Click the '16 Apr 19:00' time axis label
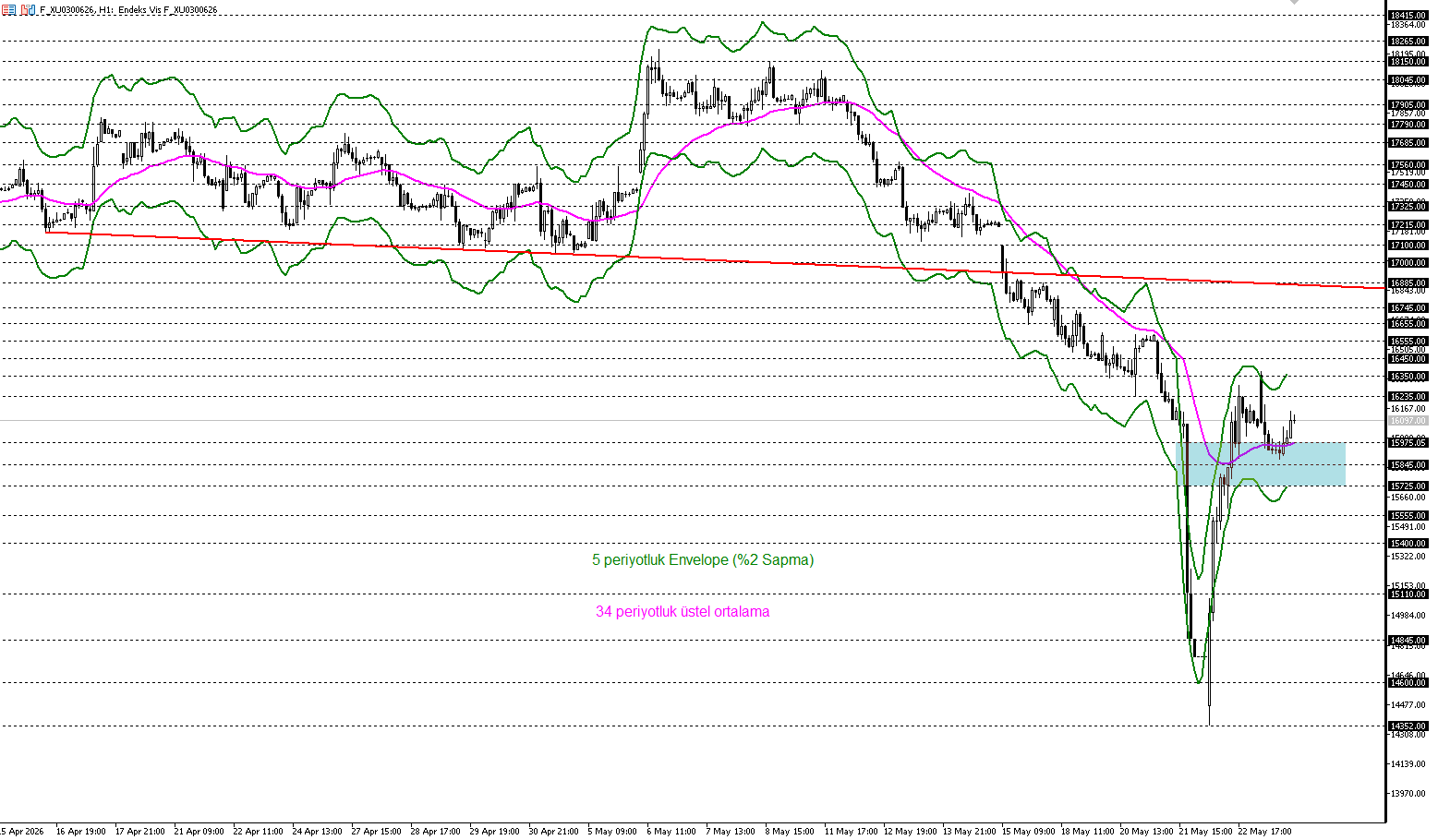The width and height of the screenshot is (1438, 840). [80, 832]
